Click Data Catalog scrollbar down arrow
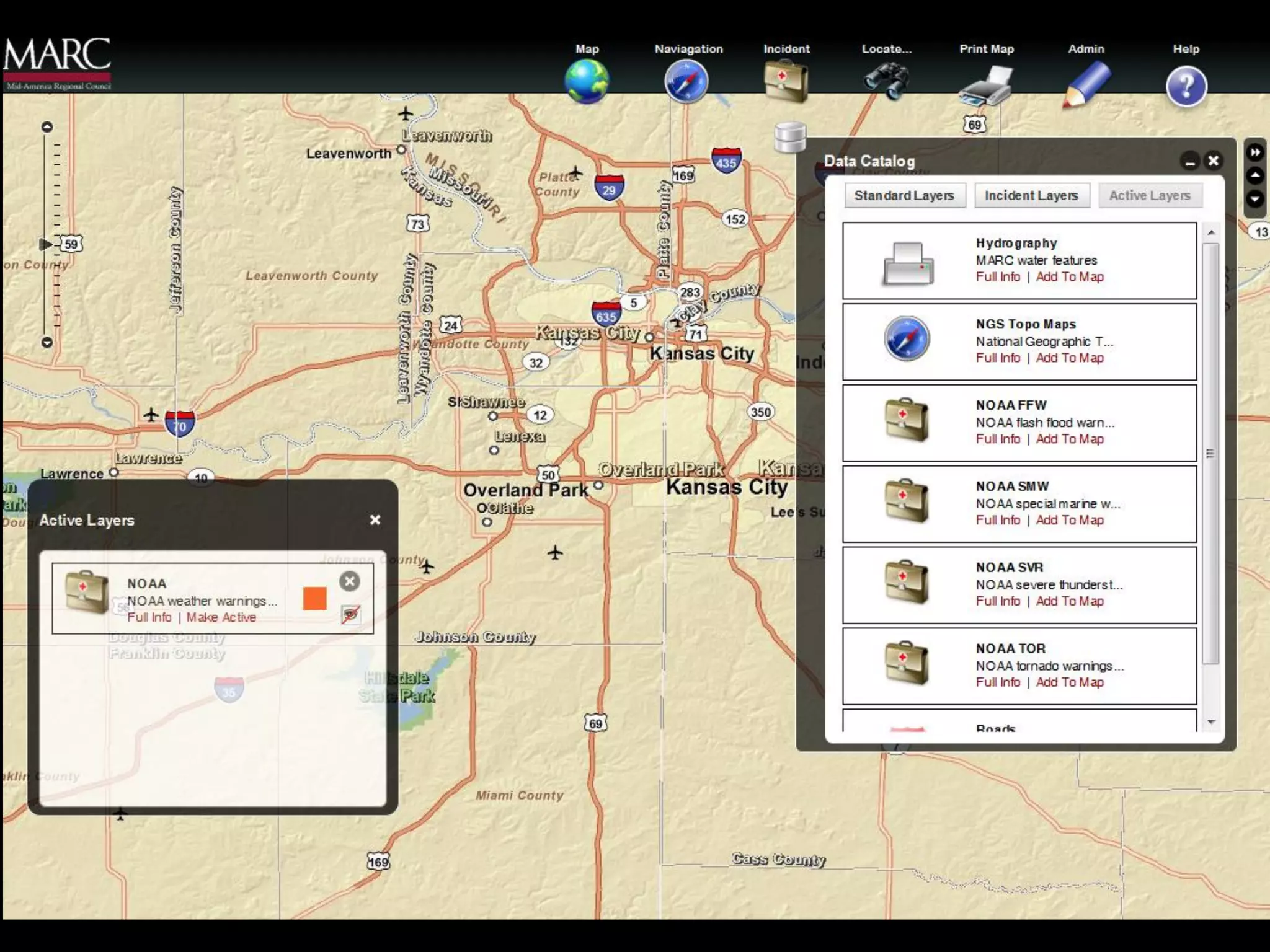Image resolution: width=1270 pixels, height=952 pixels. tap(1211, 723)
